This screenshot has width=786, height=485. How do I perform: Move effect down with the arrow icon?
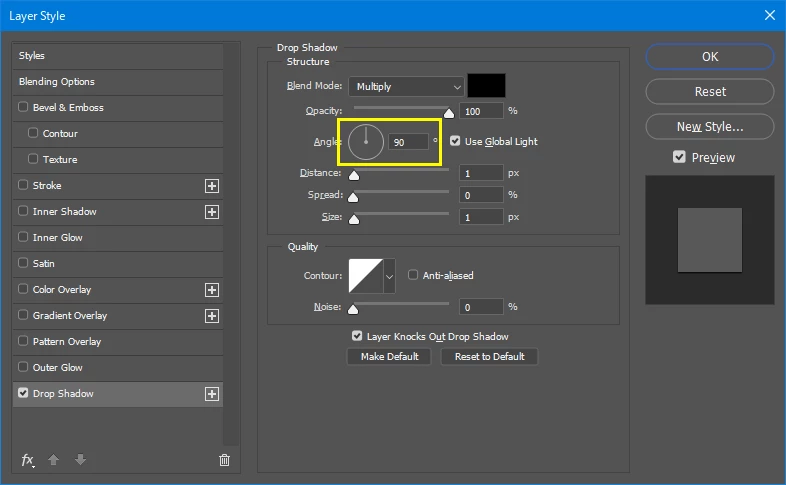click(80, 459)
